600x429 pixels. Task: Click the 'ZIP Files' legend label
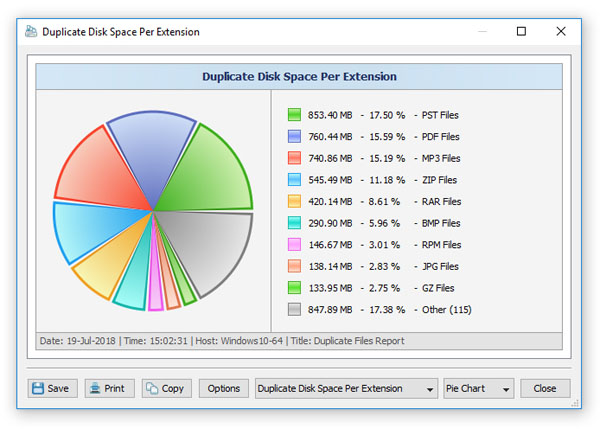[439, 180]
